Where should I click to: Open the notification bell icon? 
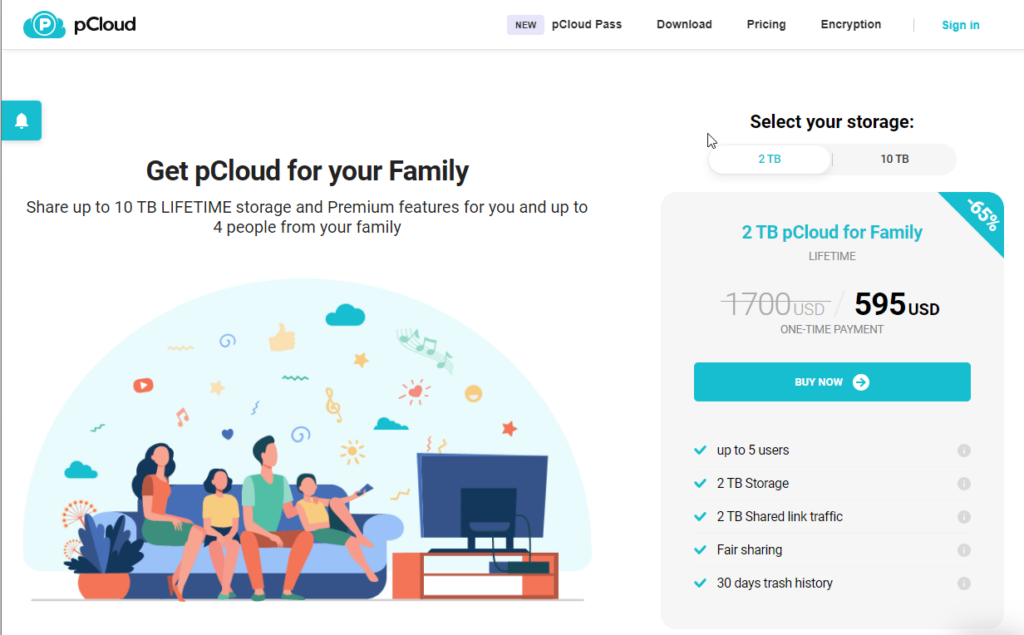(21, 121)
